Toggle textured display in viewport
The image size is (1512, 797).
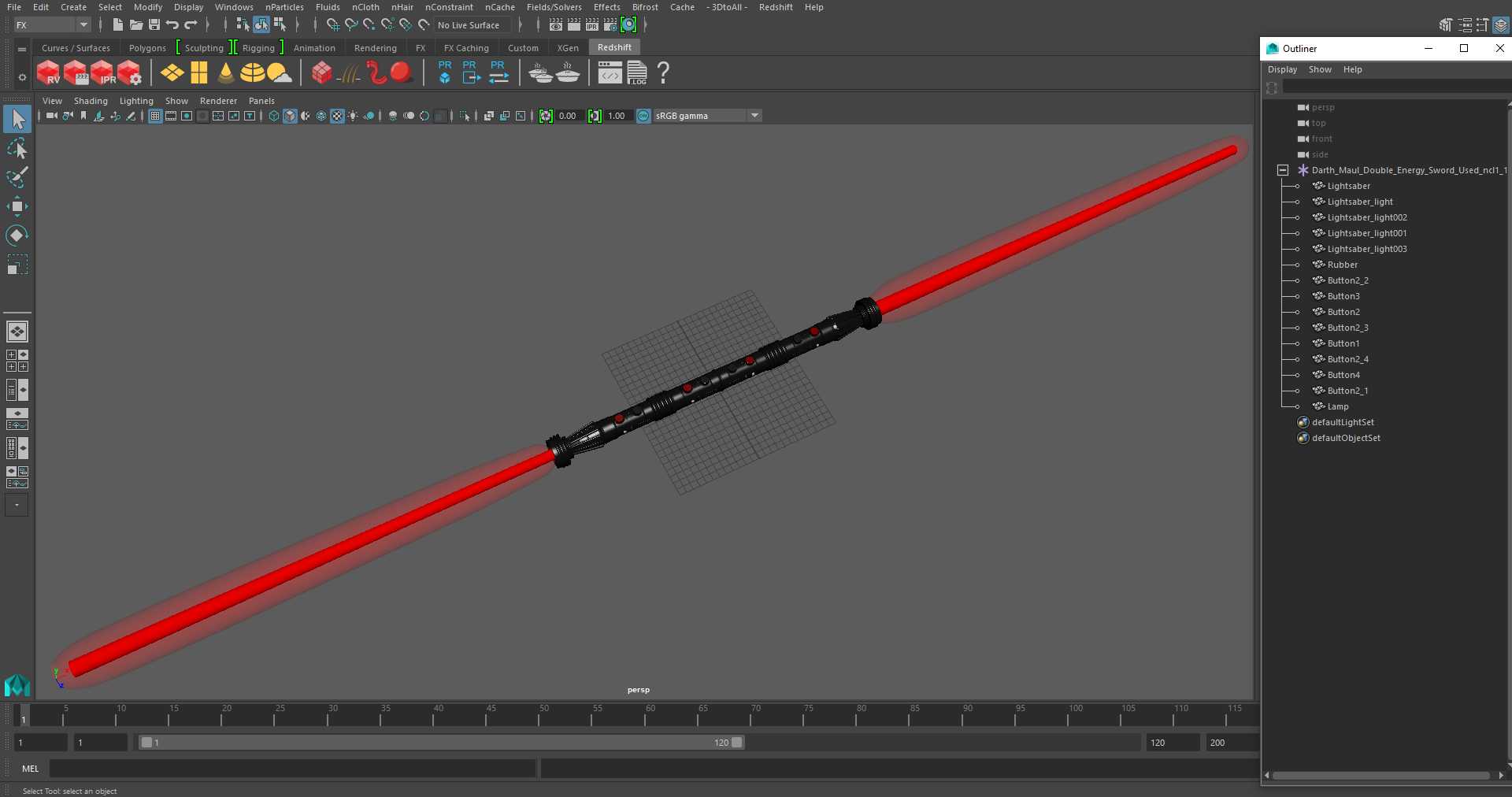pos(337,116)
